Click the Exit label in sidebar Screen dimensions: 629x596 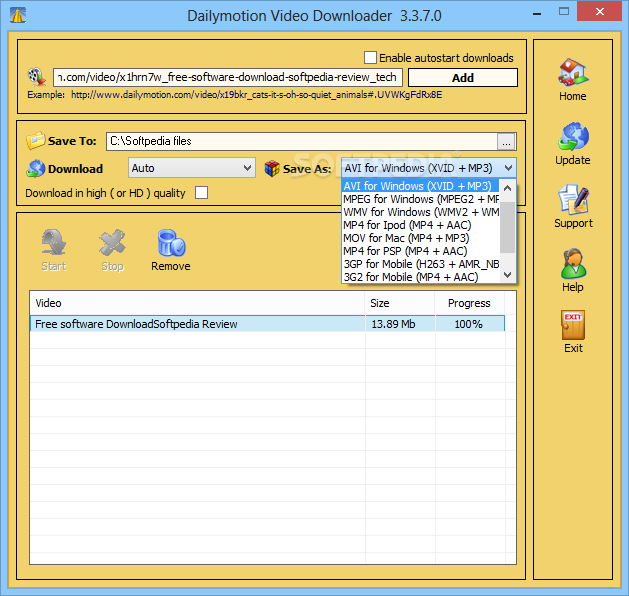coord(573,348)
